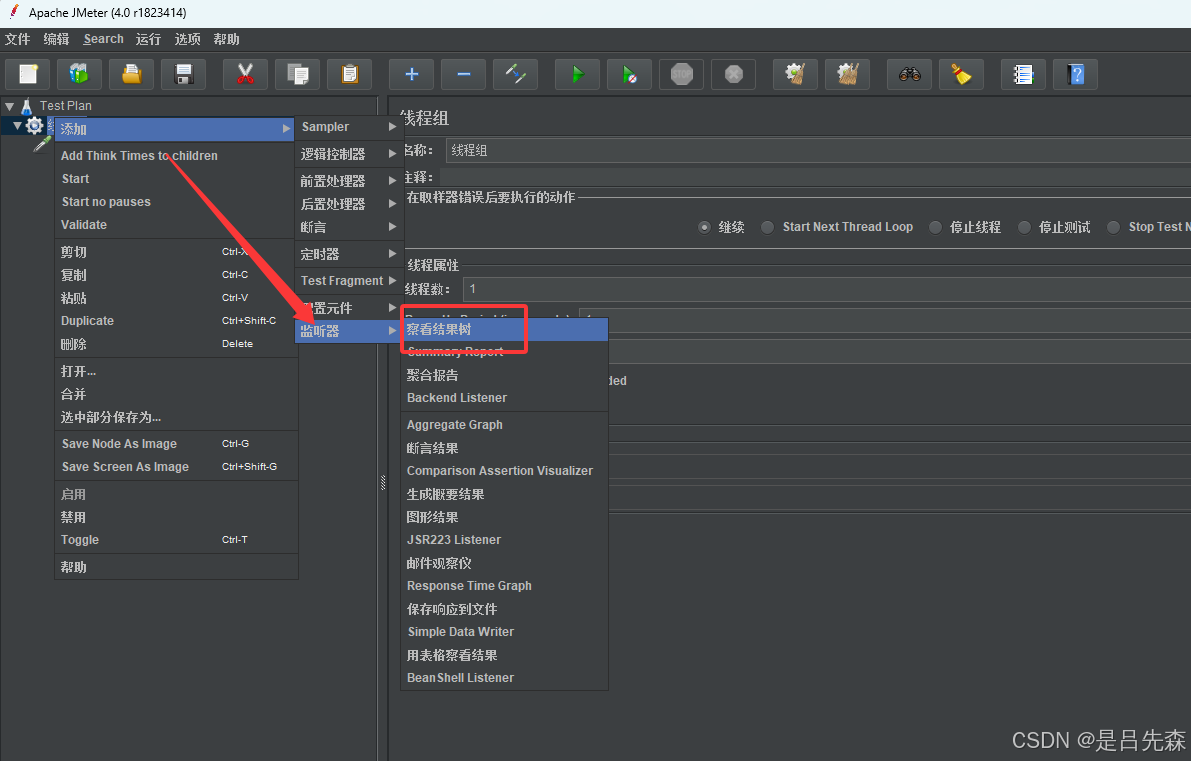The width and height of the screenshot is (1191, 761).
Task: Choose 聚合报告 listener
Action: coord(504,375)
